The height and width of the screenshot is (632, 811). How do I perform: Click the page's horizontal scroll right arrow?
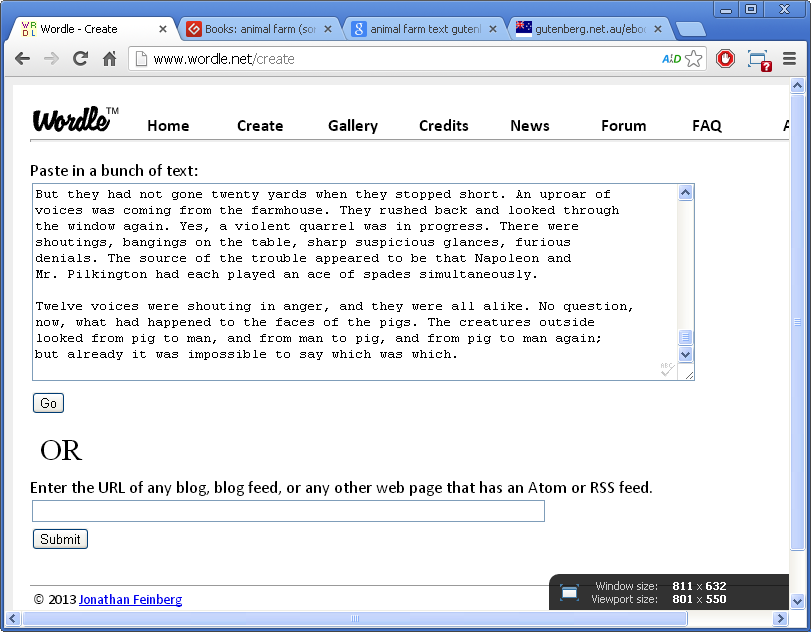point(780,619)
